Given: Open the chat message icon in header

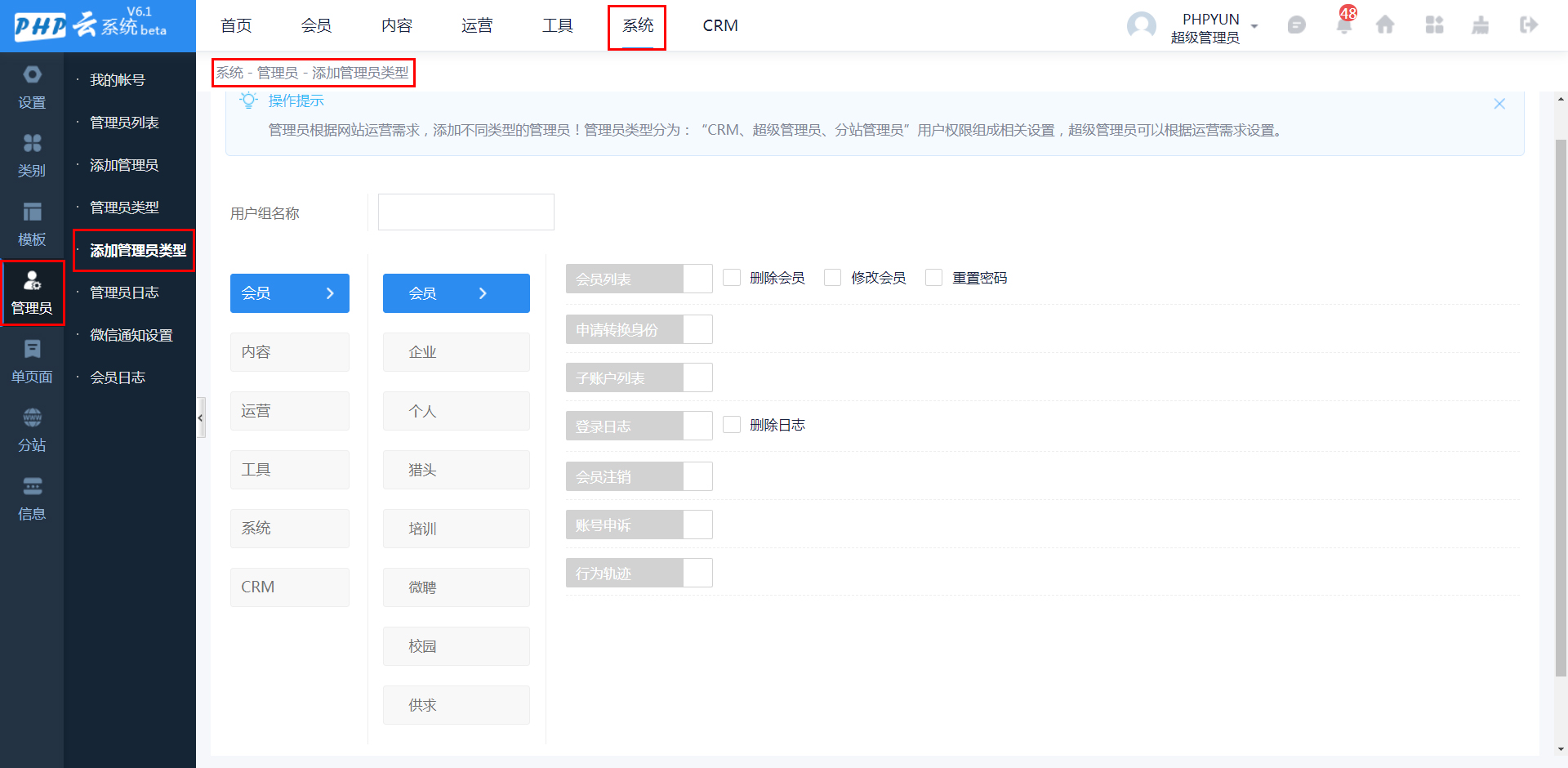Looking at the screenshot, I should pyautogui.click(x=1296, y=25).
